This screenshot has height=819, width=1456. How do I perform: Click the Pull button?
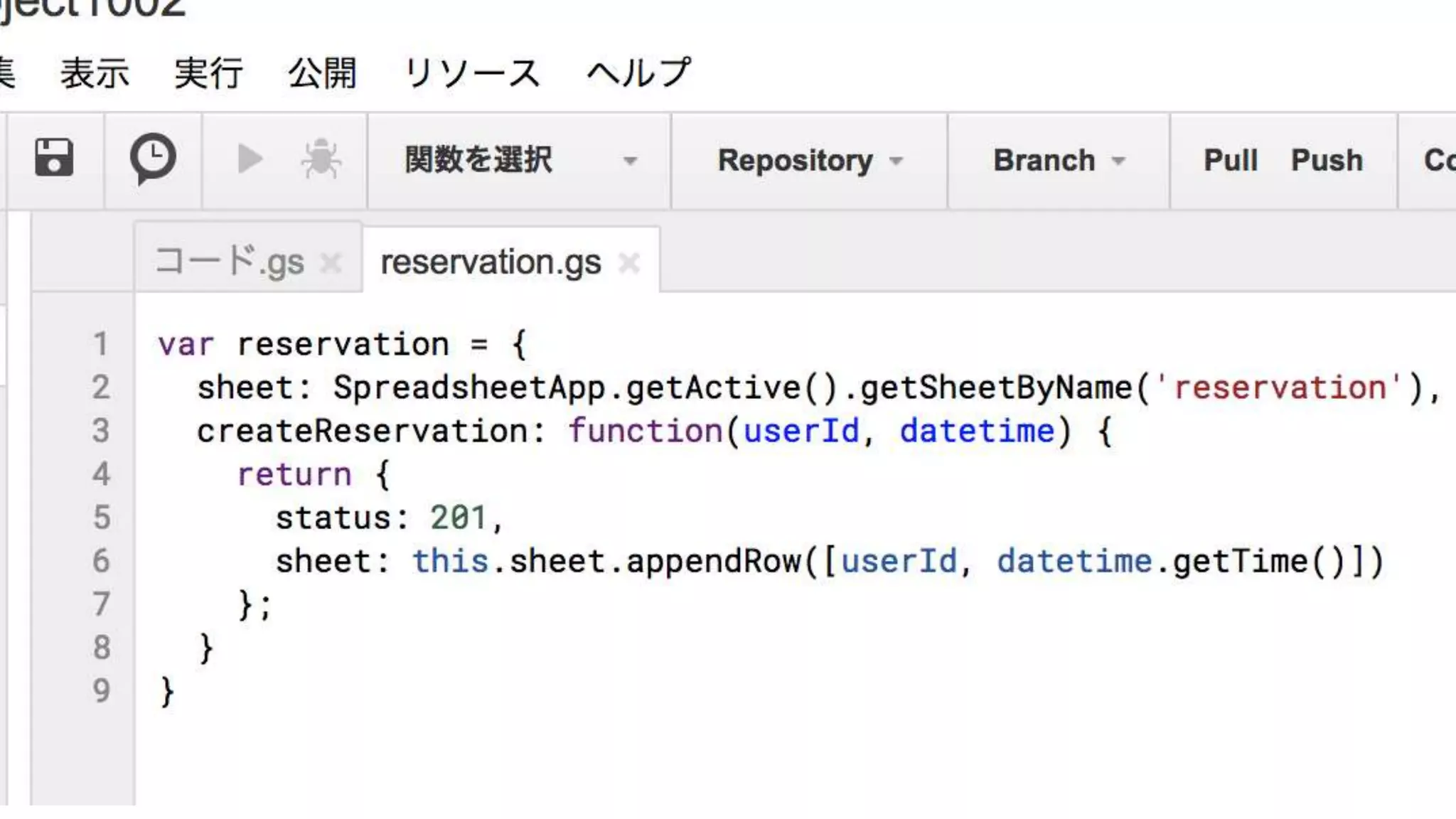(x=1231, y=160)
